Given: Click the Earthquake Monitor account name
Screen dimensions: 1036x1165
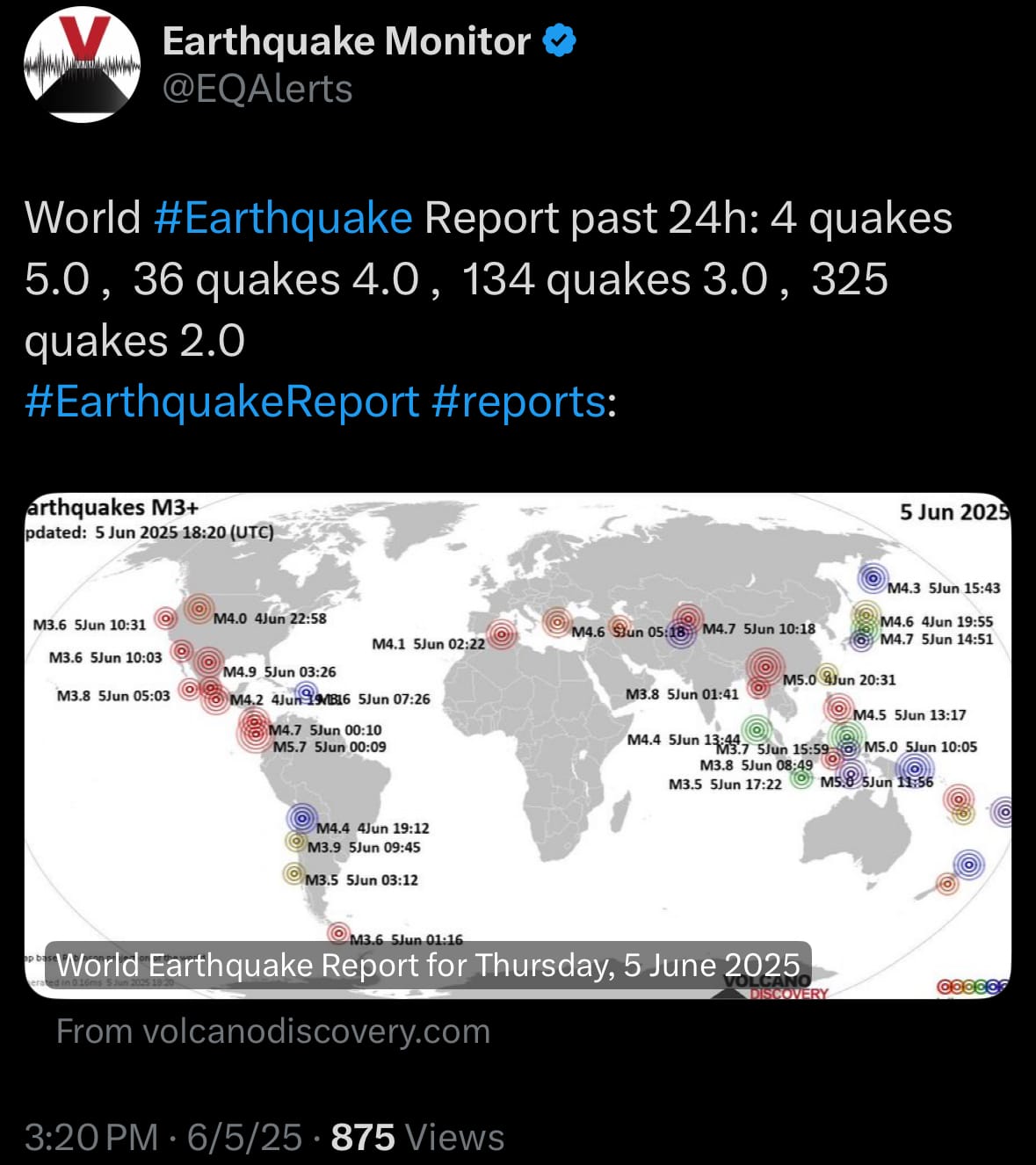Looking at the screenshot, I should (x=346, y=41).
